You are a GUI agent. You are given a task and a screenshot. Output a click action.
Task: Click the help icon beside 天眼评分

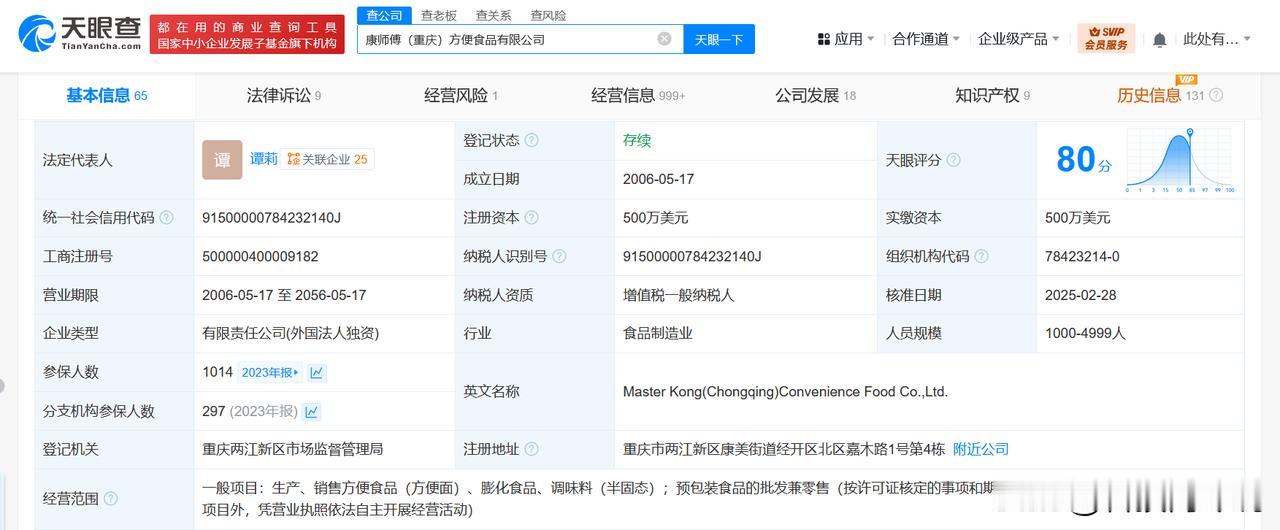[x=953, y=160]
